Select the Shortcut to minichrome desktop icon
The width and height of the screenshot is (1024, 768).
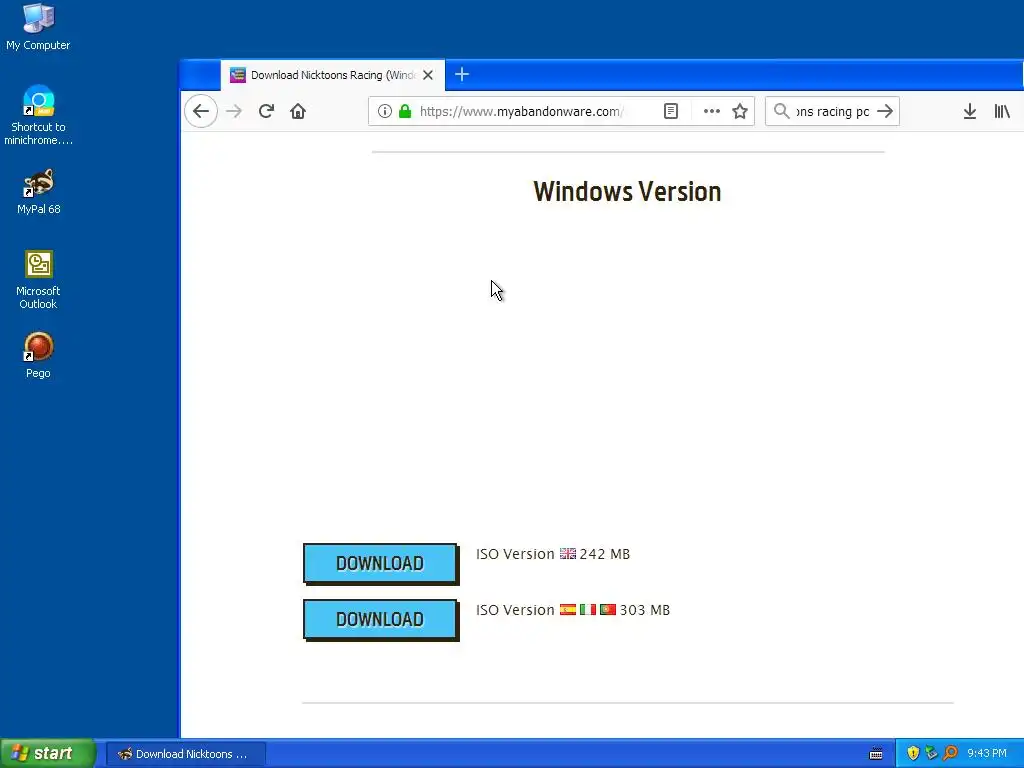click(38, 116)
